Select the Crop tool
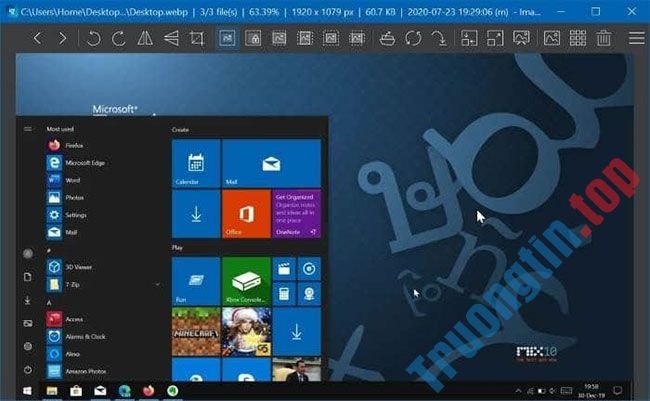The width and height of the screenshot is (650, 401). pyautogui.click(x=197, y=39)
